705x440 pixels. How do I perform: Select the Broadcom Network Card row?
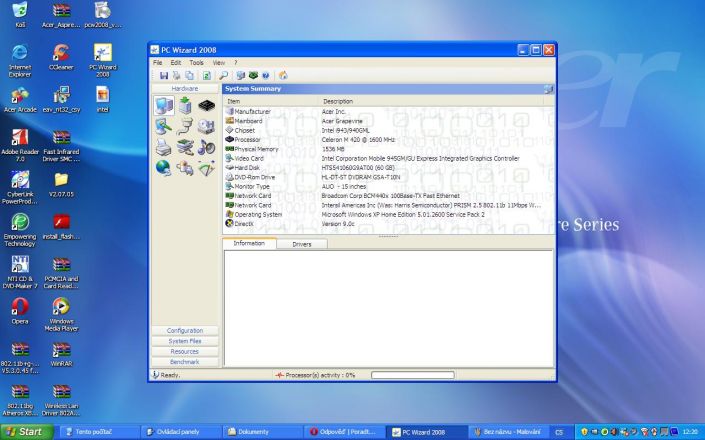coord(388,196)
